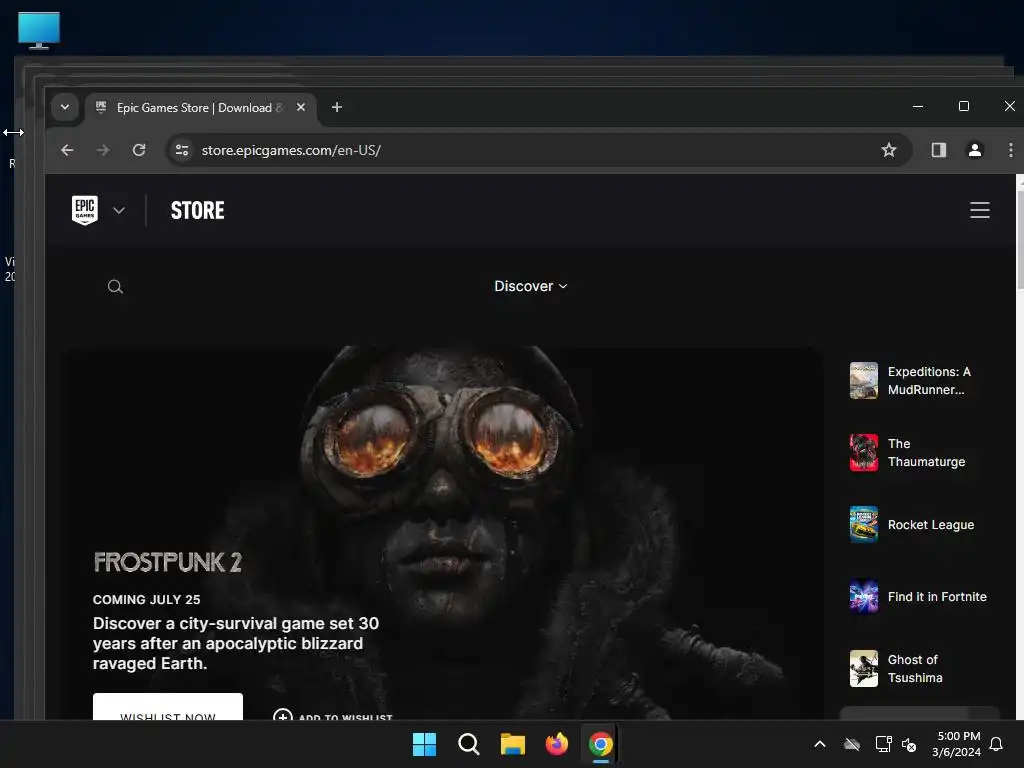
Task: Click the OneDrive cloud tray icon
Action: (852, 744)
